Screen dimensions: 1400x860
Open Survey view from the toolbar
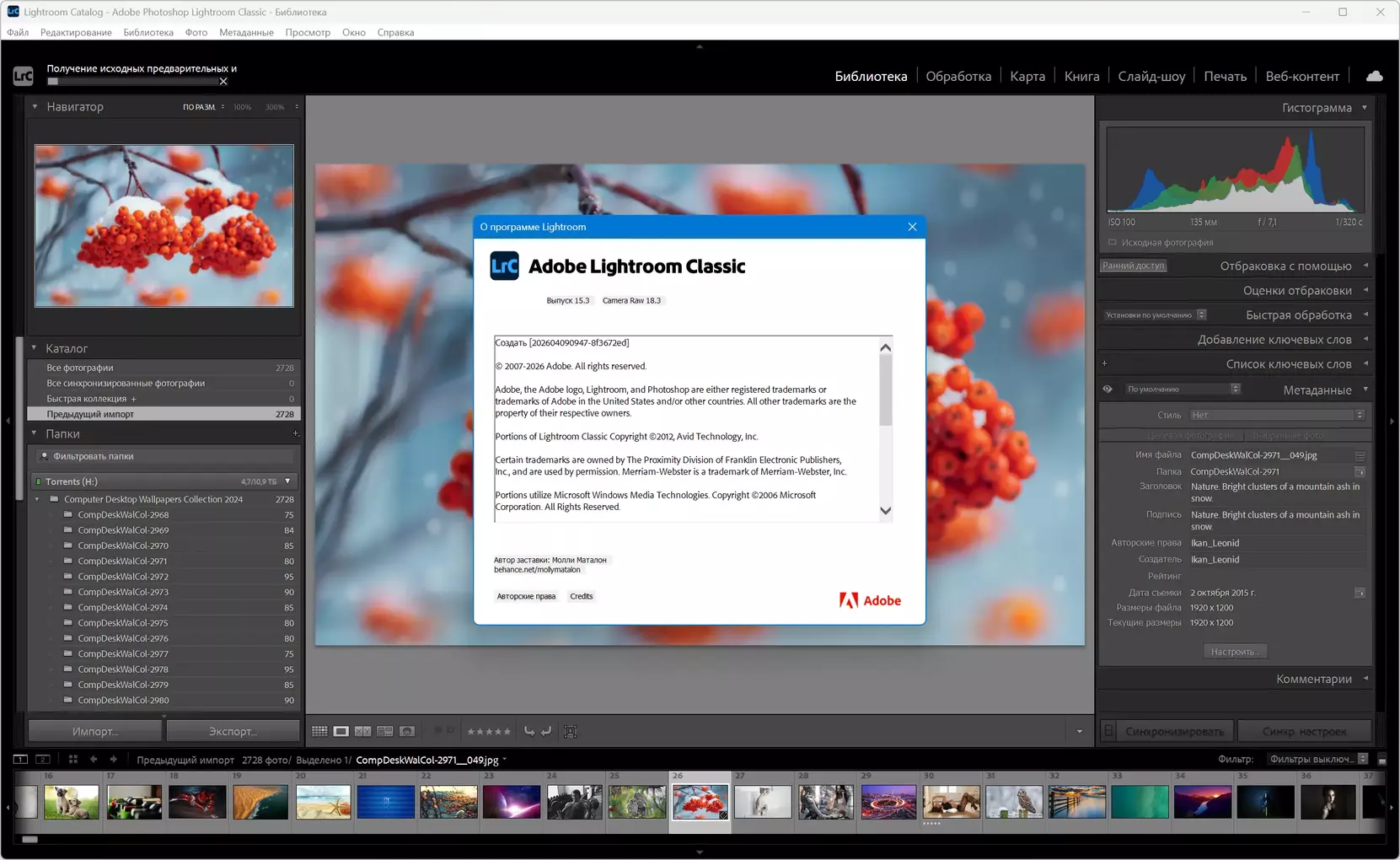[x=385, y=731]
